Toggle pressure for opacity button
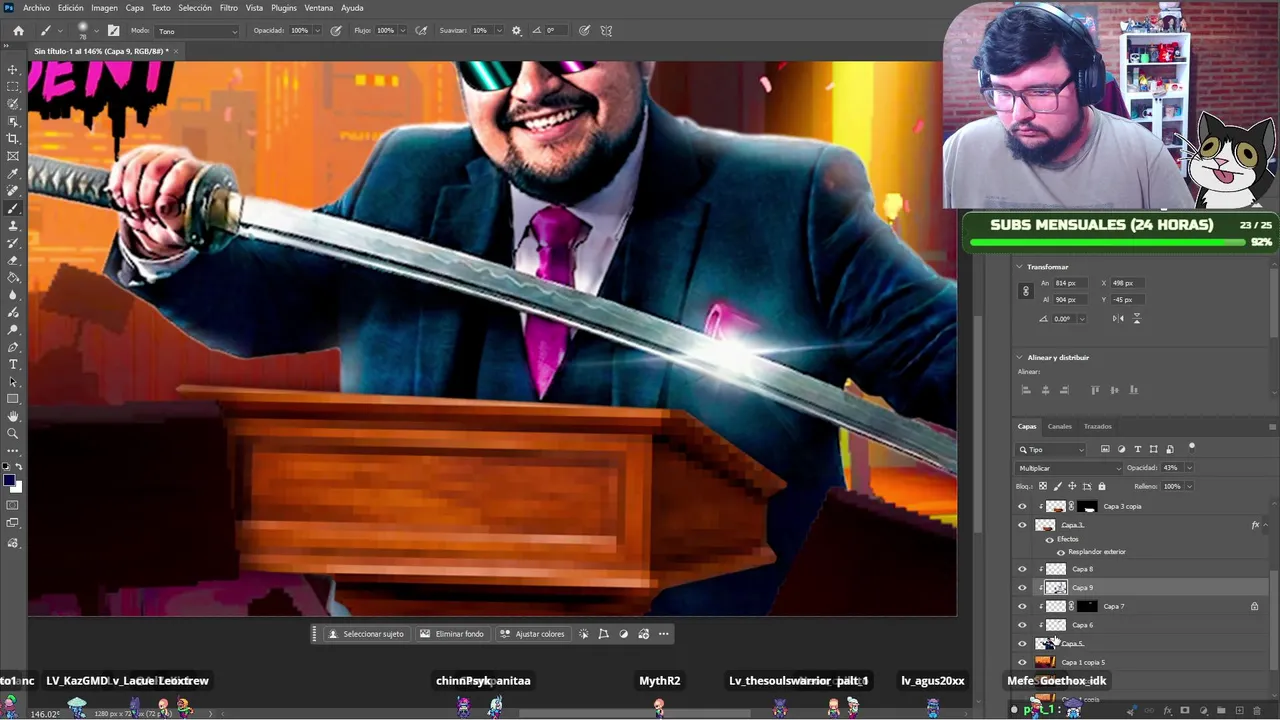 [x=336, y=31]
